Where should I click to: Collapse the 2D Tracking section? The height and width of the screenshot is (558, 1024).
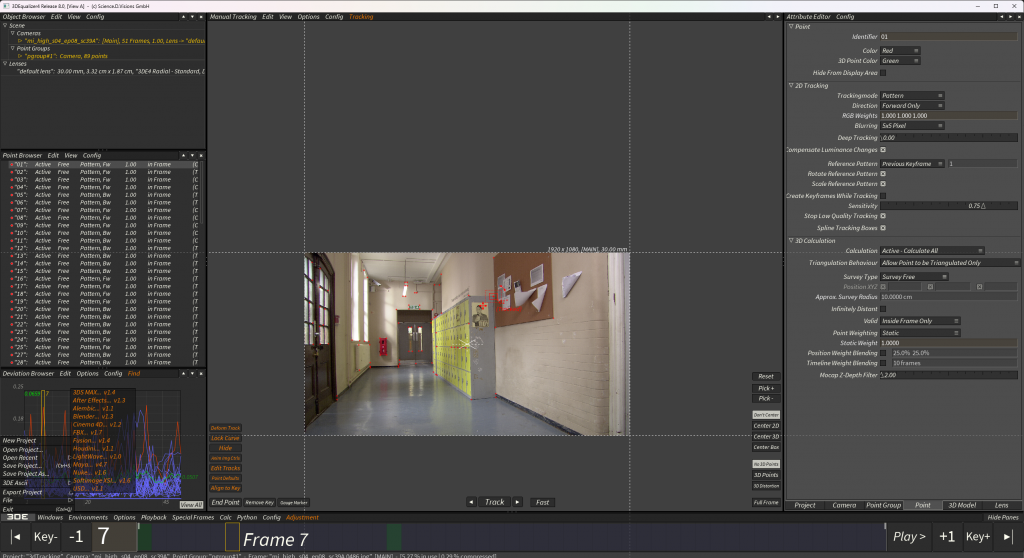(x=791, y=86)
